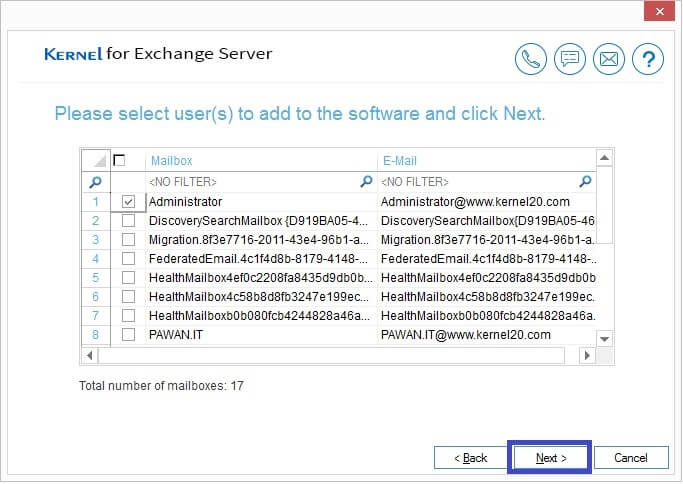683x484 pixels.
Task: Check the HealthMailbox4ef0c2208 checkbox
Action: (x=128, y=278)
